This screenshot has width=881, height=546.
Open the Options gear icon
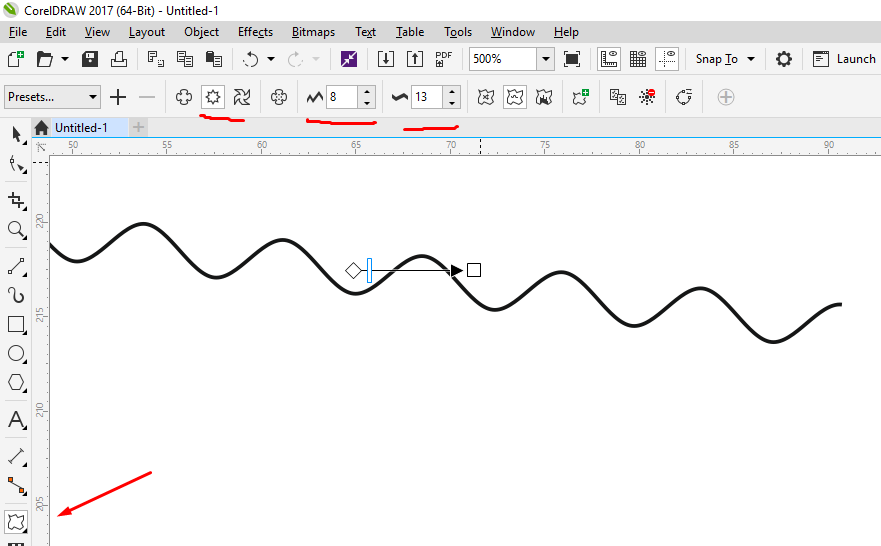pos(783,59)
